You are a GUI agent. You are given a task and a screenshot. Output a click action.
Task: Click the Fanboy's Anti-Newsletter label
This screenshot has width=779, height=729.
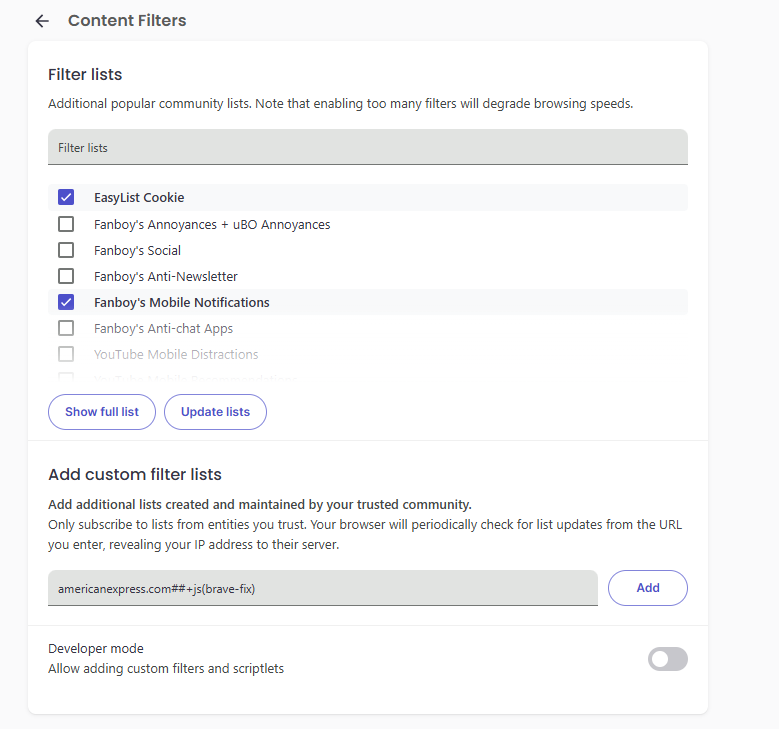165,276
